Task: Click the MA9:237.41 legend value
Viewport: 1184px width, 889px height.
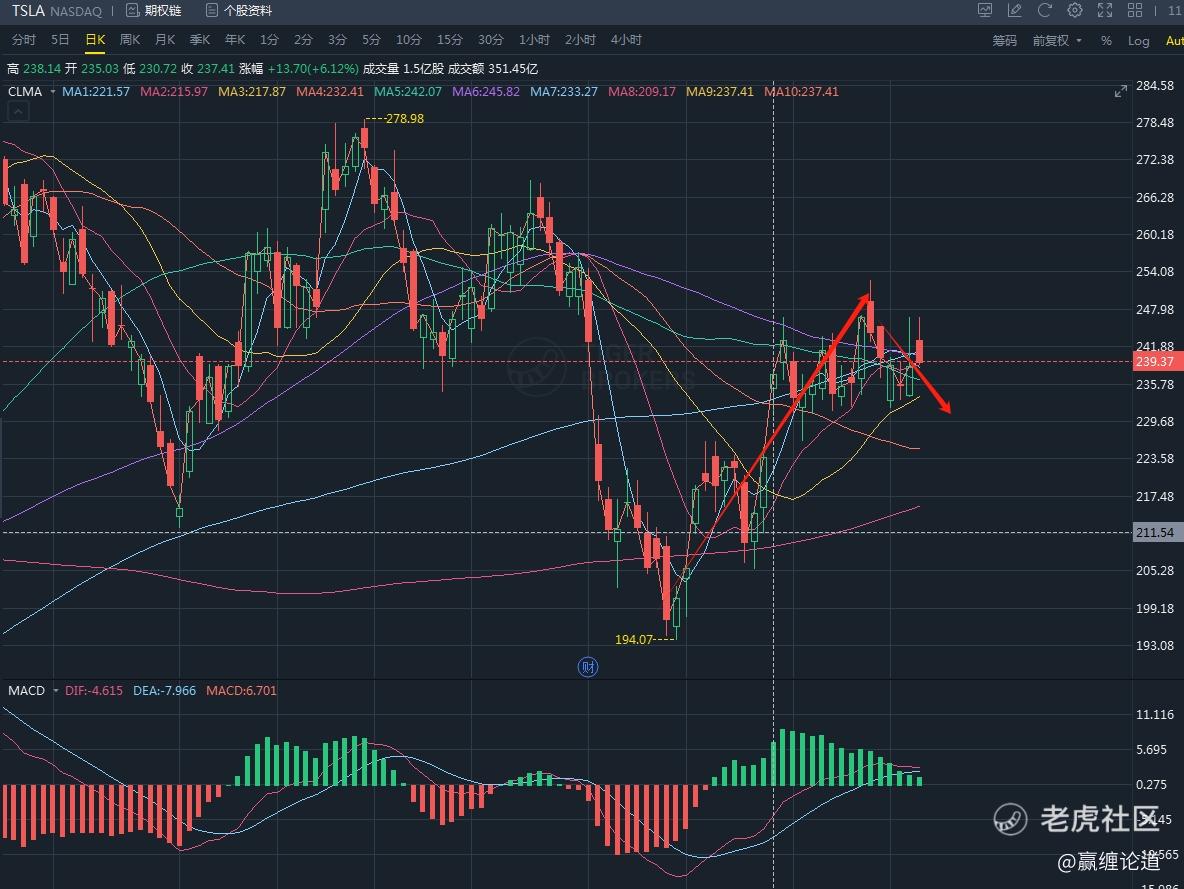Action: (720, 91)
